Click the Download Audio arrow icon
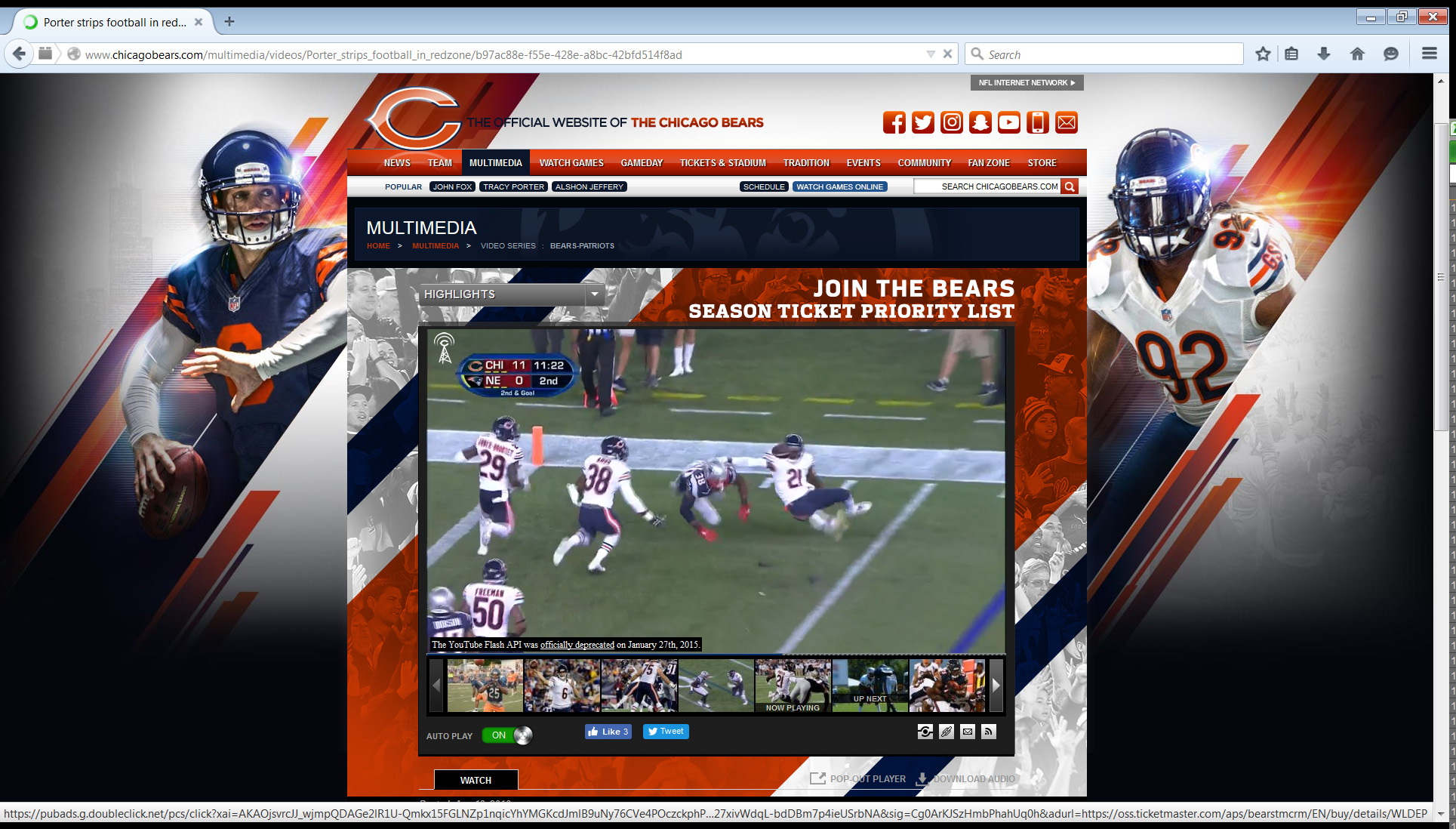1456x829 pixels. [922, 778]
